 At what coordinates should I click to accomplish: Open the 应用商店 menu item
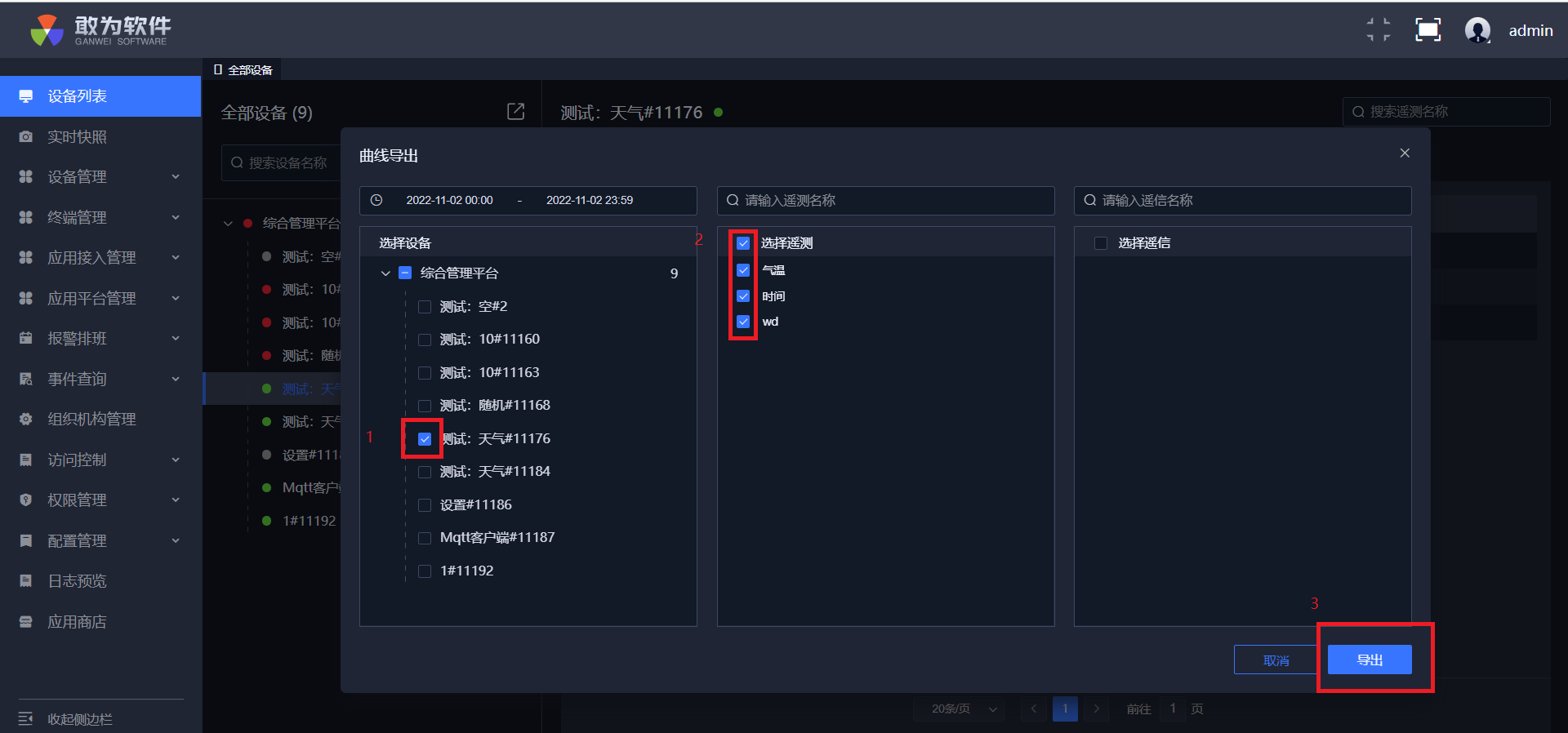point(100,622)
